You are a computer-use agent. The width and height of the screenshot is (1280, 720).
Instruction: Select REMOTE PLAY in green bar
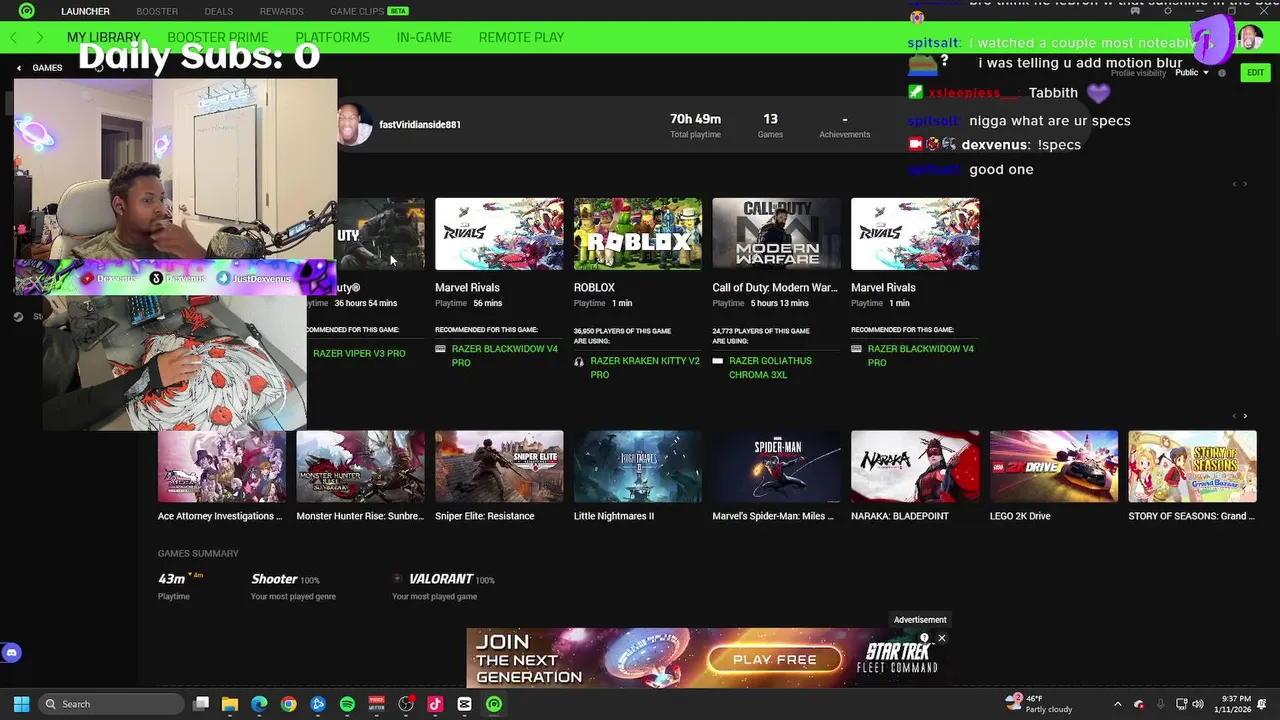pos(521,37)
